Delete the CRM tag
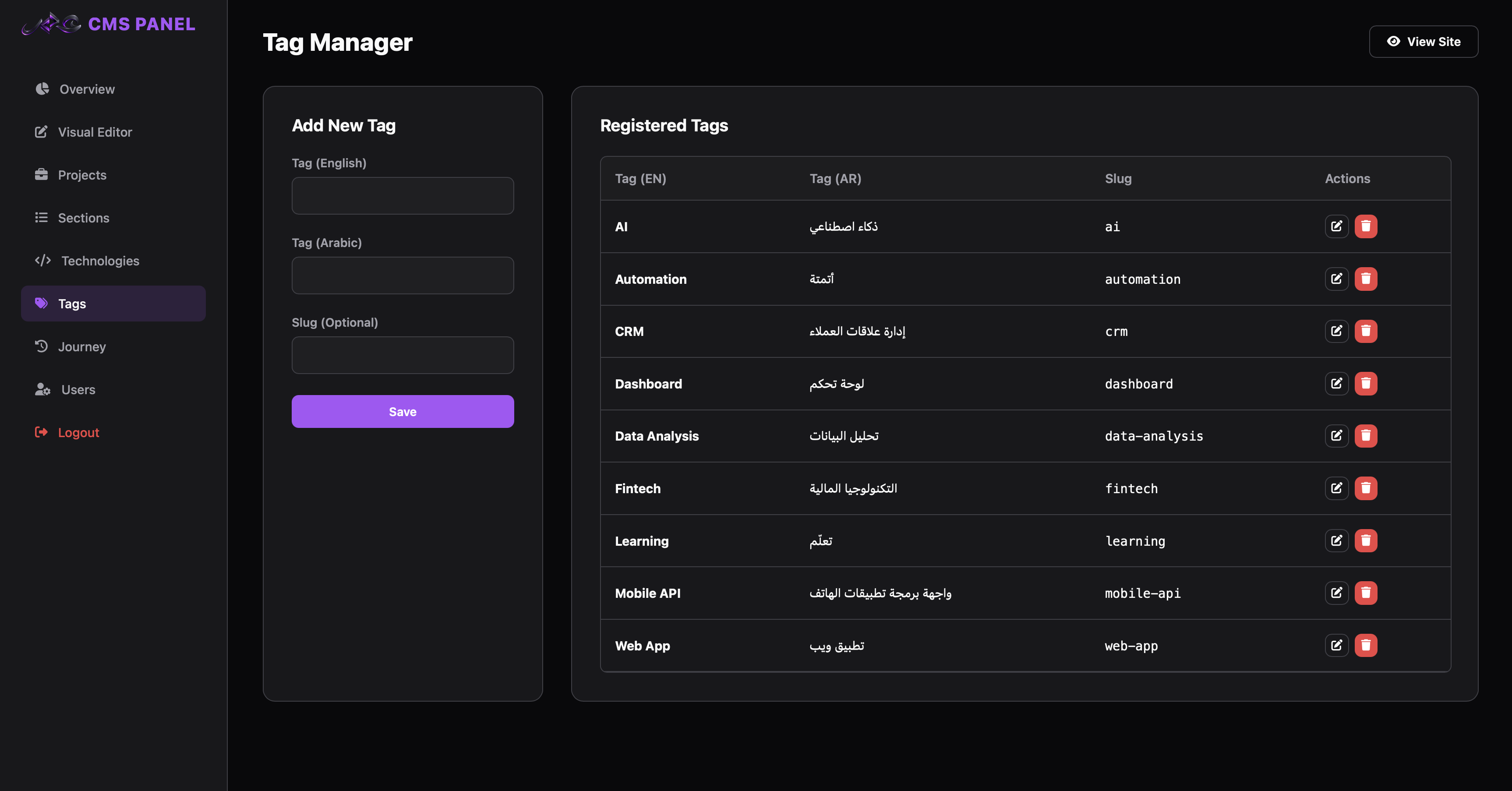Image resolution: width=1512 pixels, height=791 pixels. (1366, 331)
